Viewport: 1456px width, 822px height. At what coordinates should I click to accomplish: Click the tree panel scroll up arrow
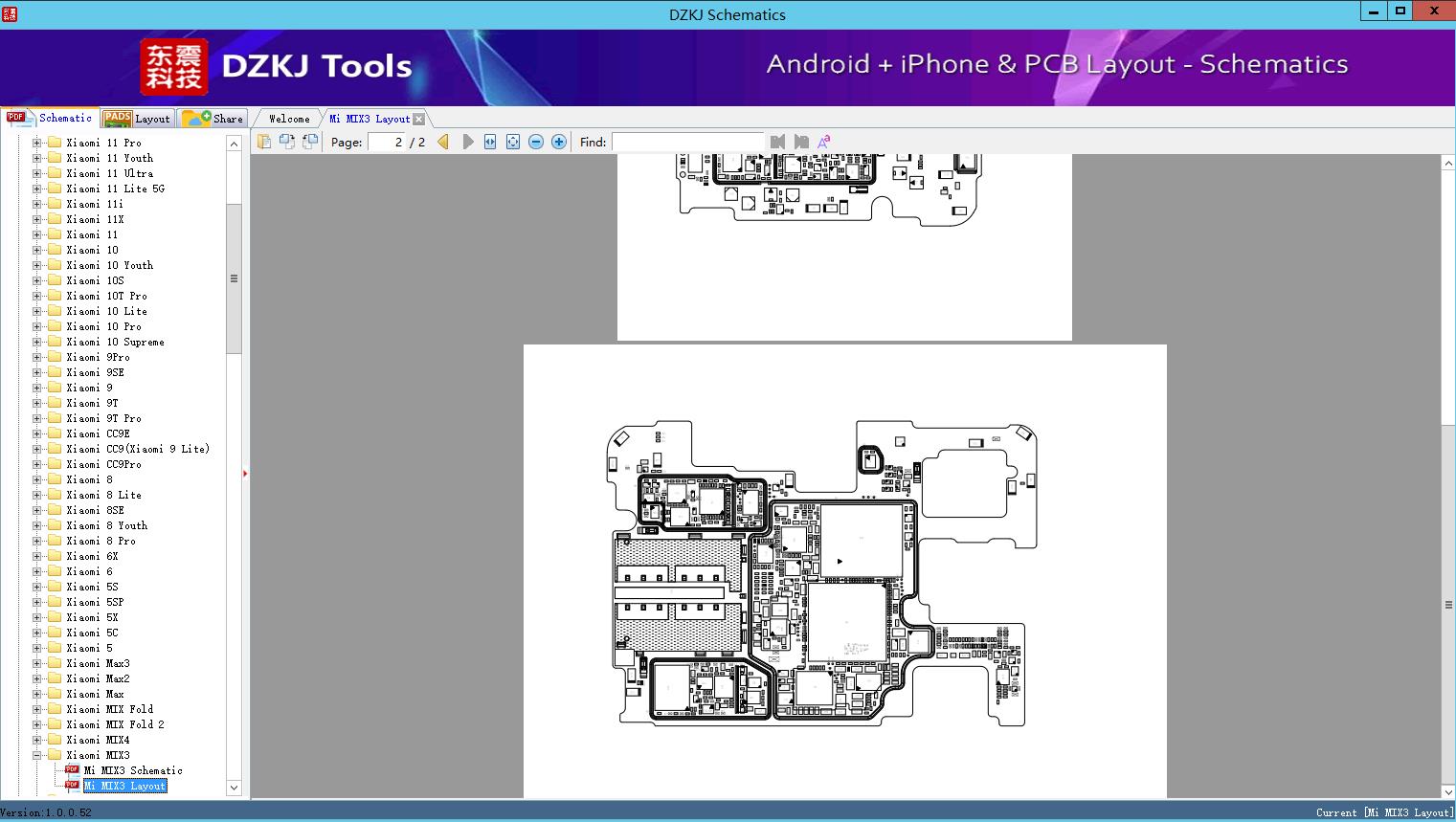[234, 144]
